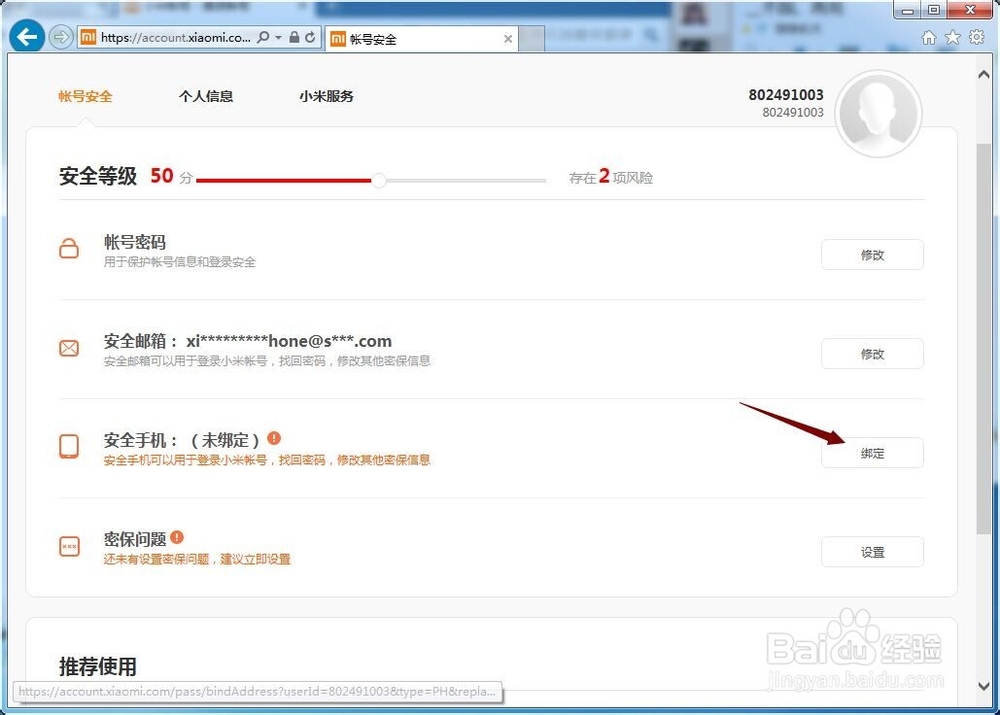Click the envelope icon for 安全邮箱
This screenshot has width=1000, height=715.
(x=68, y=347)
